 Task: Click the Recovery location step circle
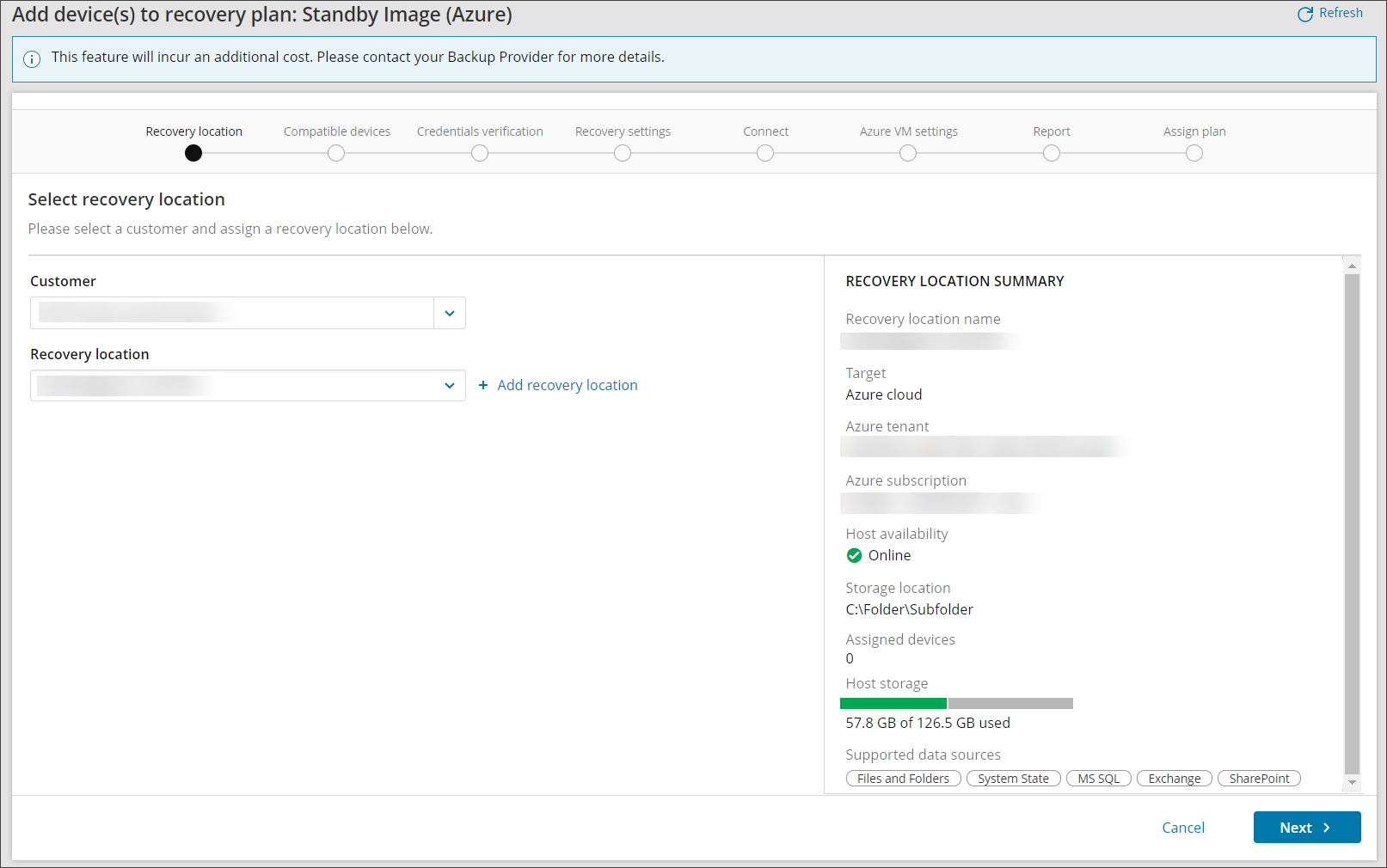[x=193, y=153]
